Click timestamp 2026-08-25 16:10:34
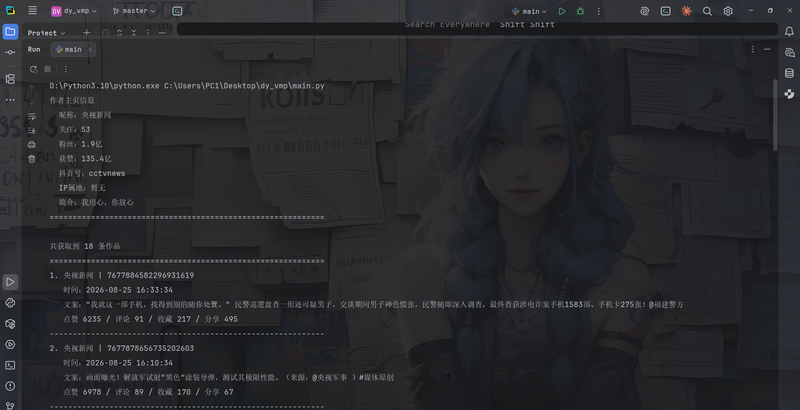Screen dimensions: 800x410 coord(129,363)
